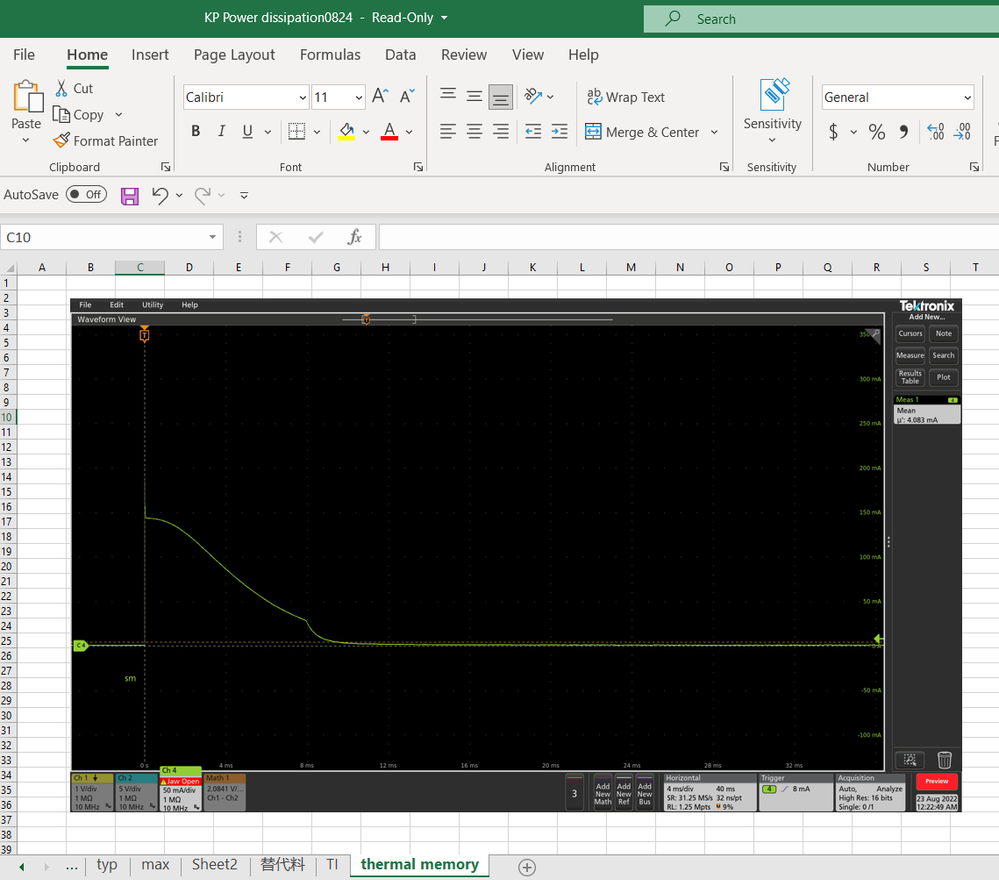The image size is (999, 880).
Task: Click the Copy icon
Action: click(61, 115)
